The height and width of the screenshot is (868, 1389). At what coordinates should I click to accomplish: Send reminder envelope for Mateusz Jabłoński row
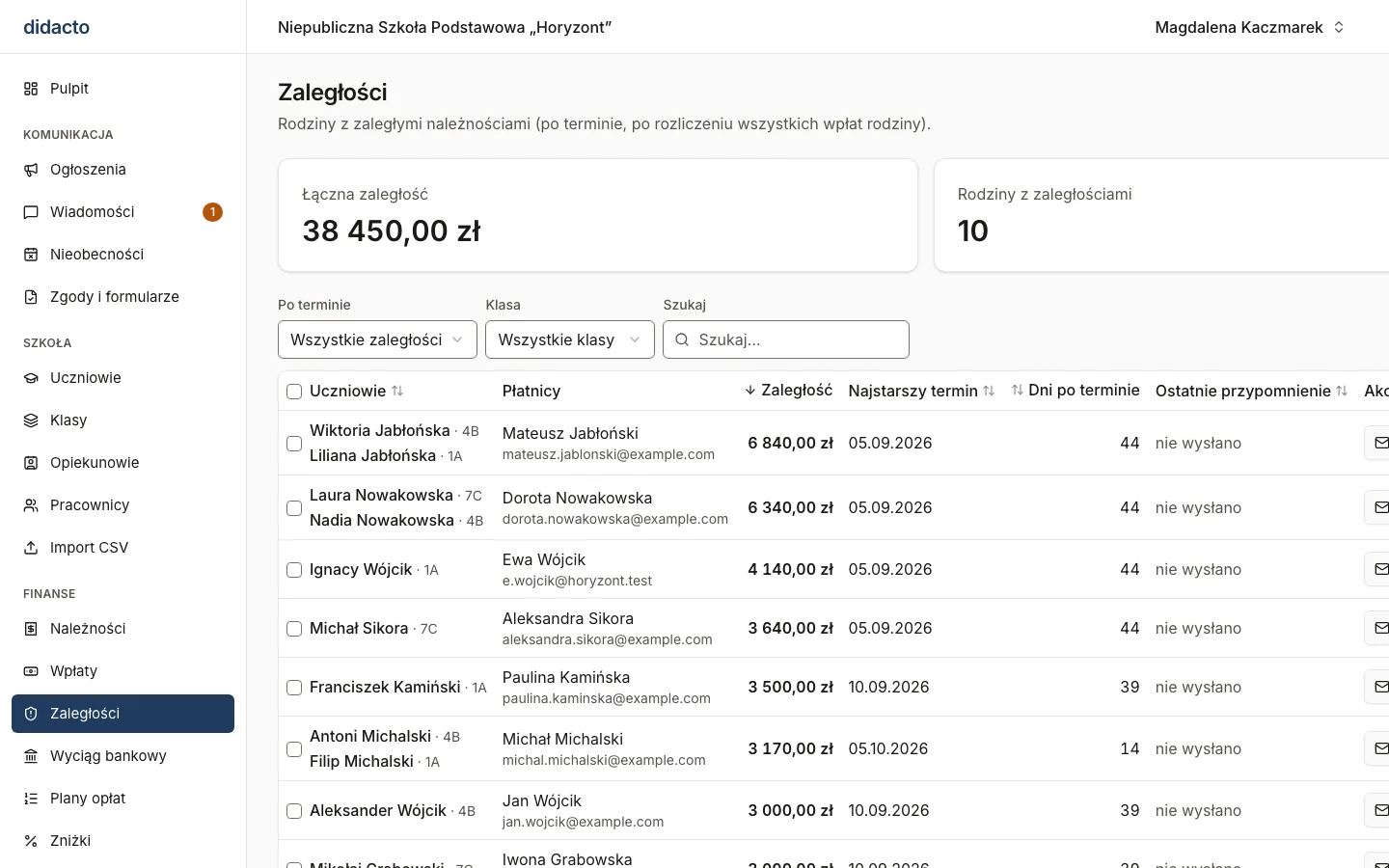1379,444
